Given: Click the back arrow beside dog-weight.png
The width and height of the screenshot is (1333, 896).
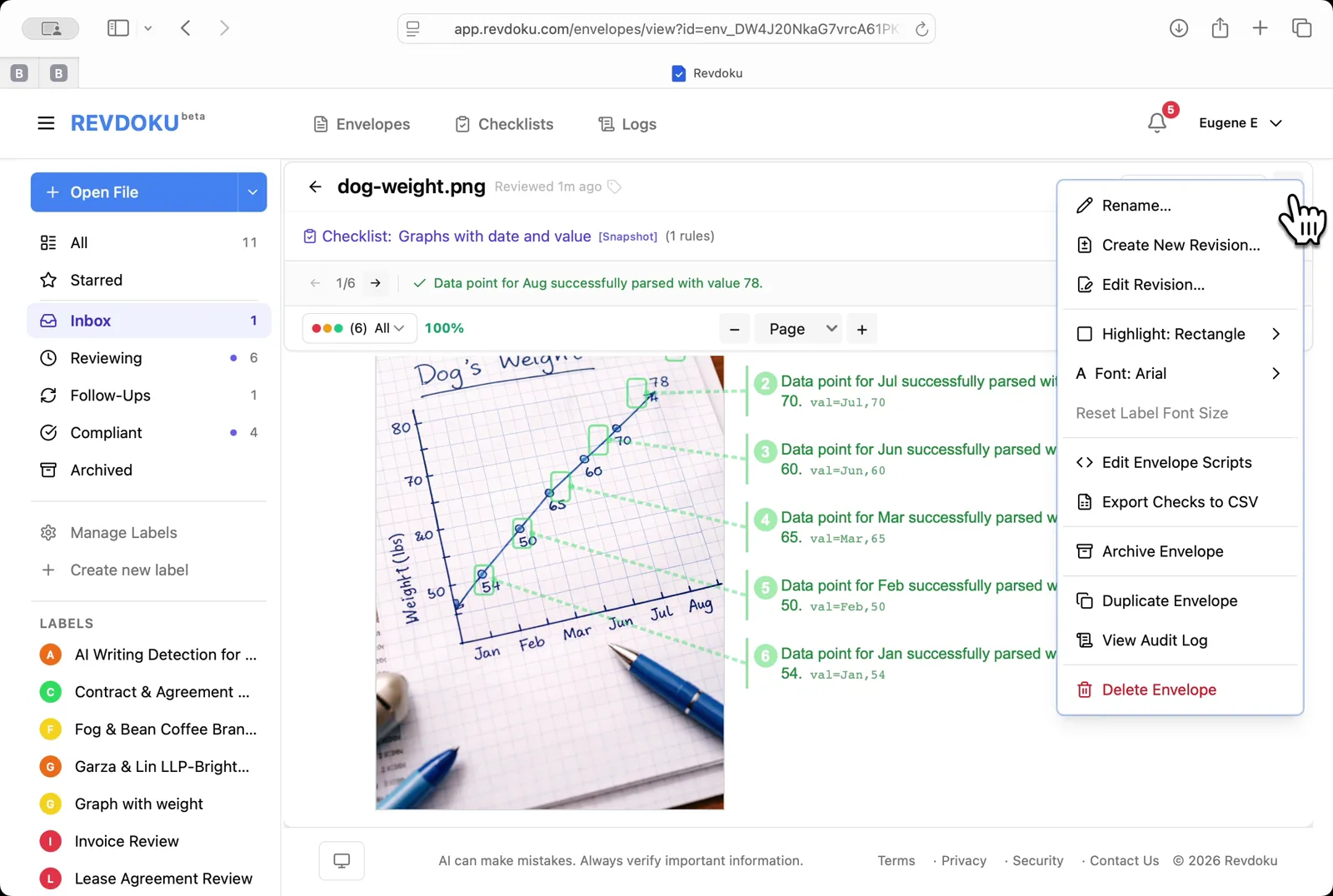Looking at the screenshot, I should [315, 187].
